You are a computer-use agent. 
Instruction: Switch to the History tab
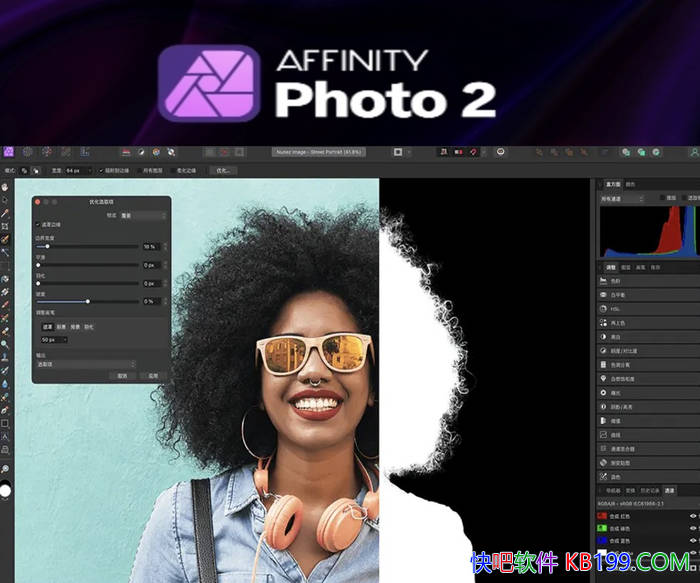tap(650, 491)
